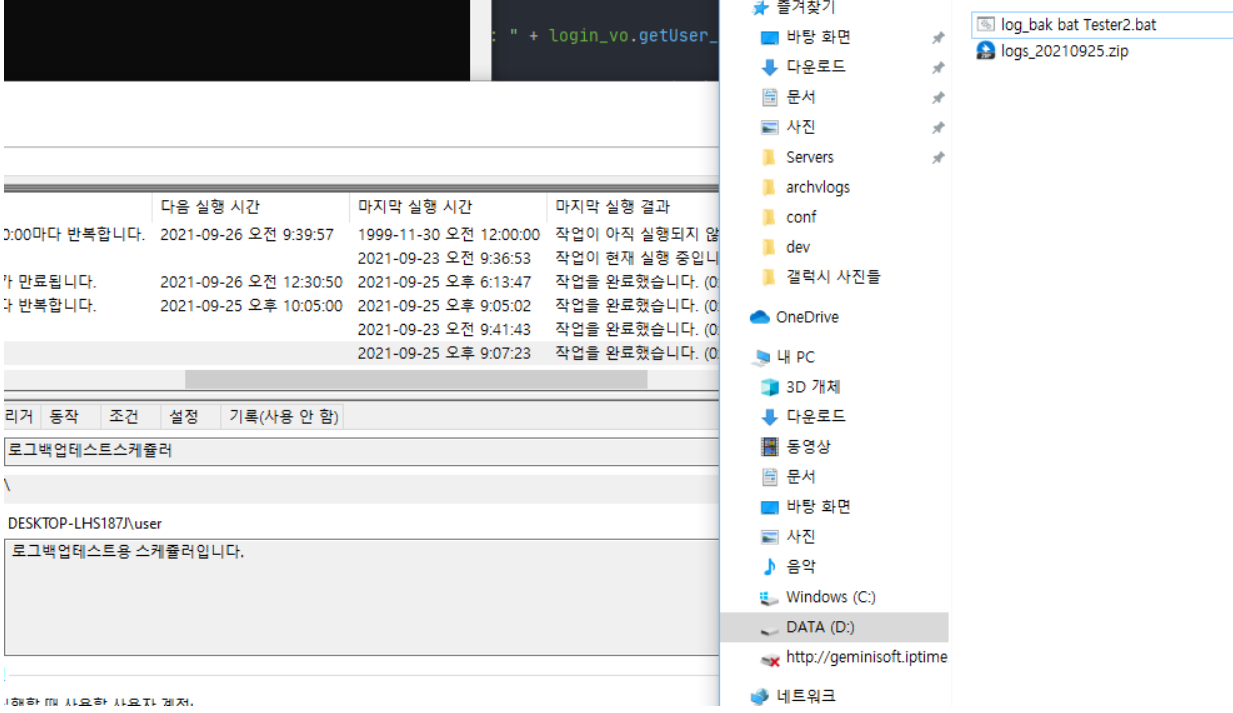Sort by 마지막 실행 결과 column header
Image resolution: width=1233 pixels, height=713 pixels.
coord(613,207)
